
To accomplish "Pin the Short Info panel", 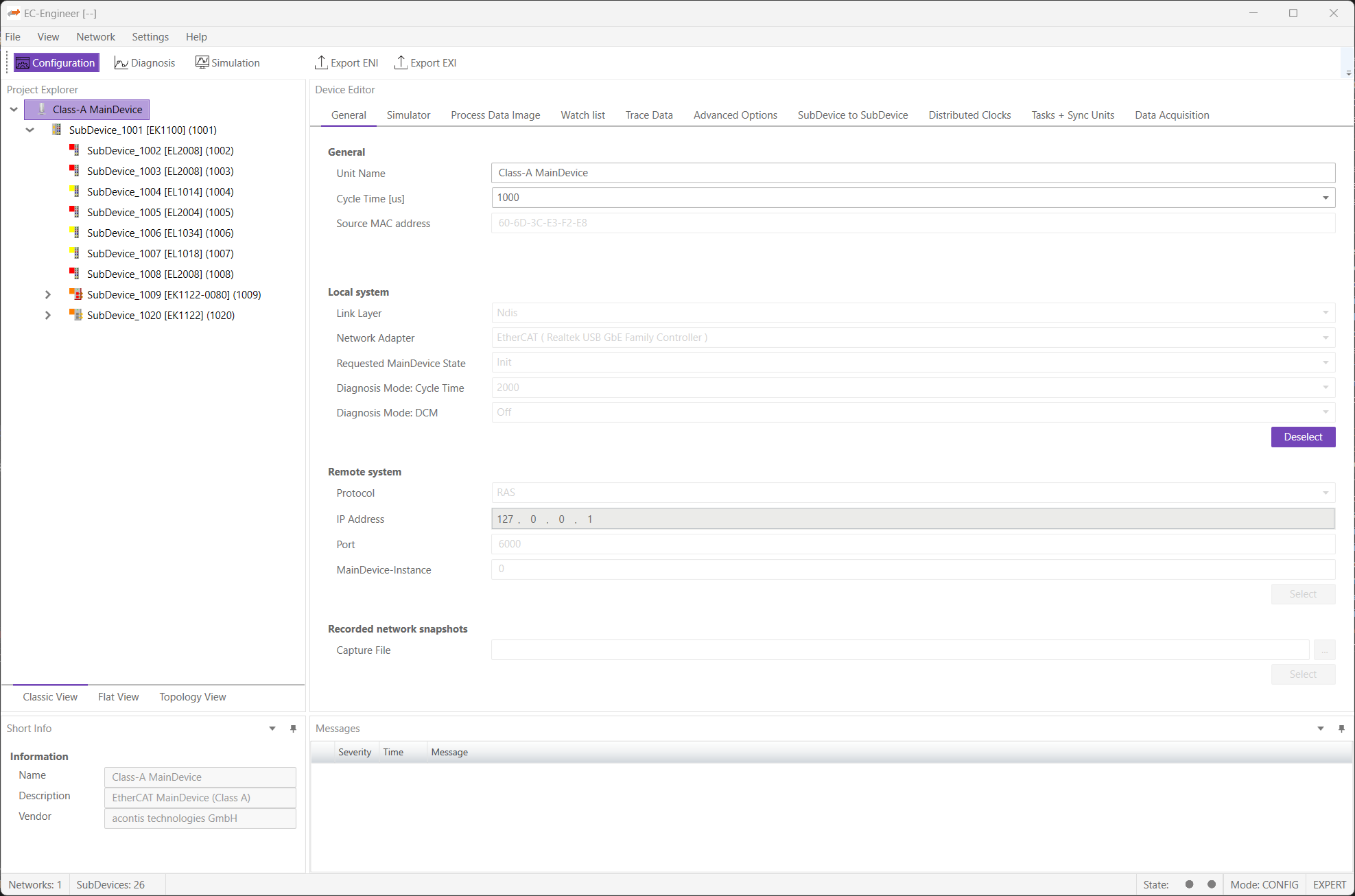I will [x=293, y=729].
